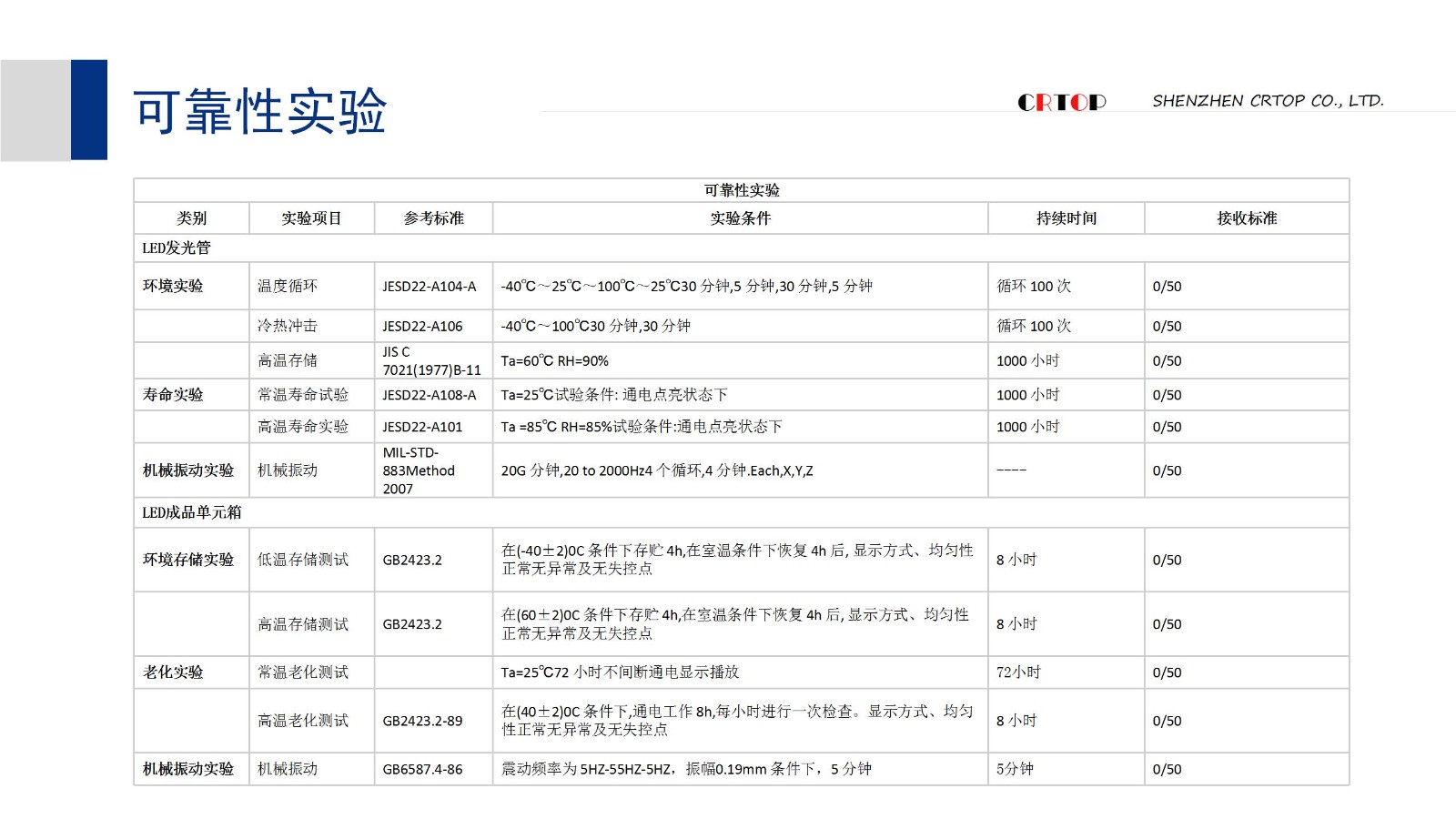Click the 环境实验 category cell
The image size is (1456, 819).
[x=191, y=286]
